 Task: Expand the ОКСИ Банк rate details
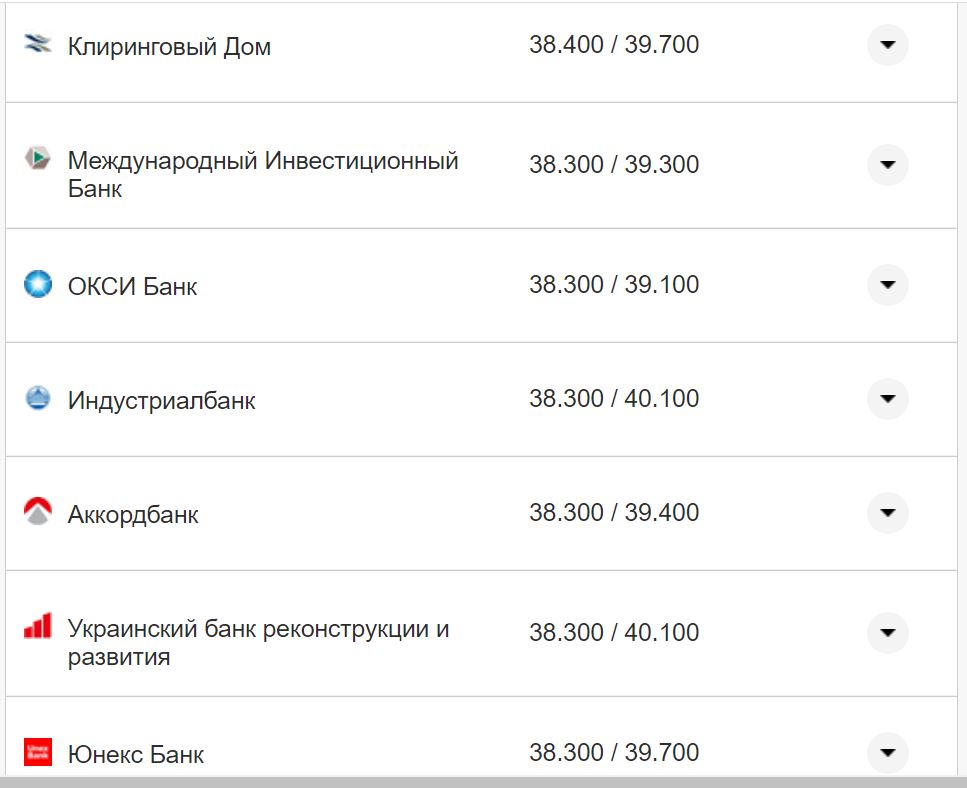coord(887,284)
